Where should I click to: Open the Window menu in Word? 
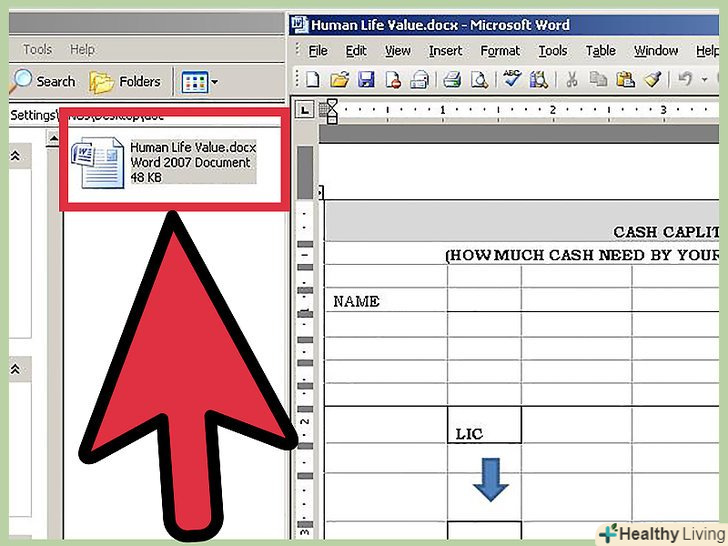656,51
